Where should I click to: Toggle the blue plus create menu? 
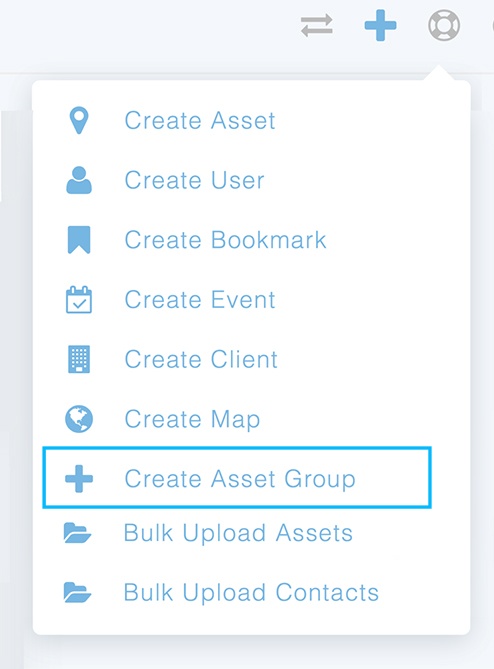coord(381,26)
